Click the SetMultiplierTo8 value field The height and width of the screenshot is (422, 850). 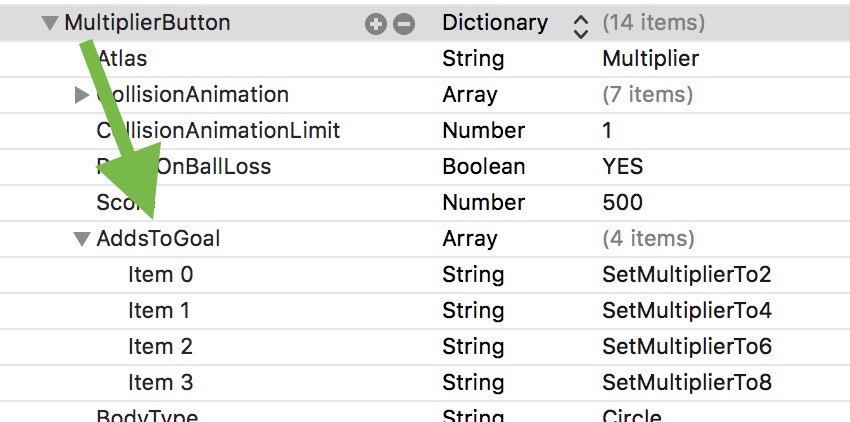coord(687,383)
